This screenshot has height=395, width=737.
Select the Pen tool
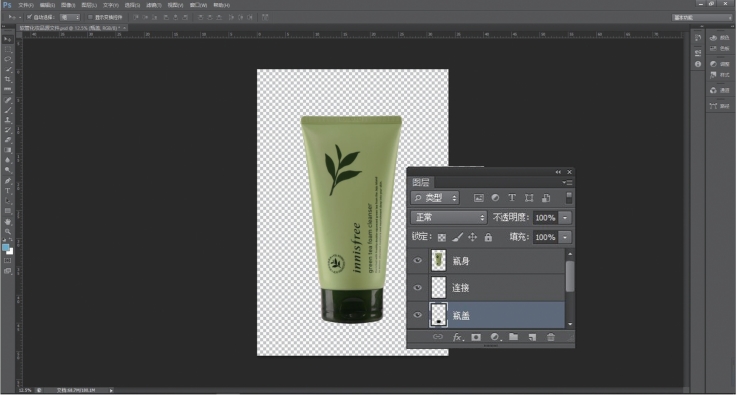coord(8,181)
